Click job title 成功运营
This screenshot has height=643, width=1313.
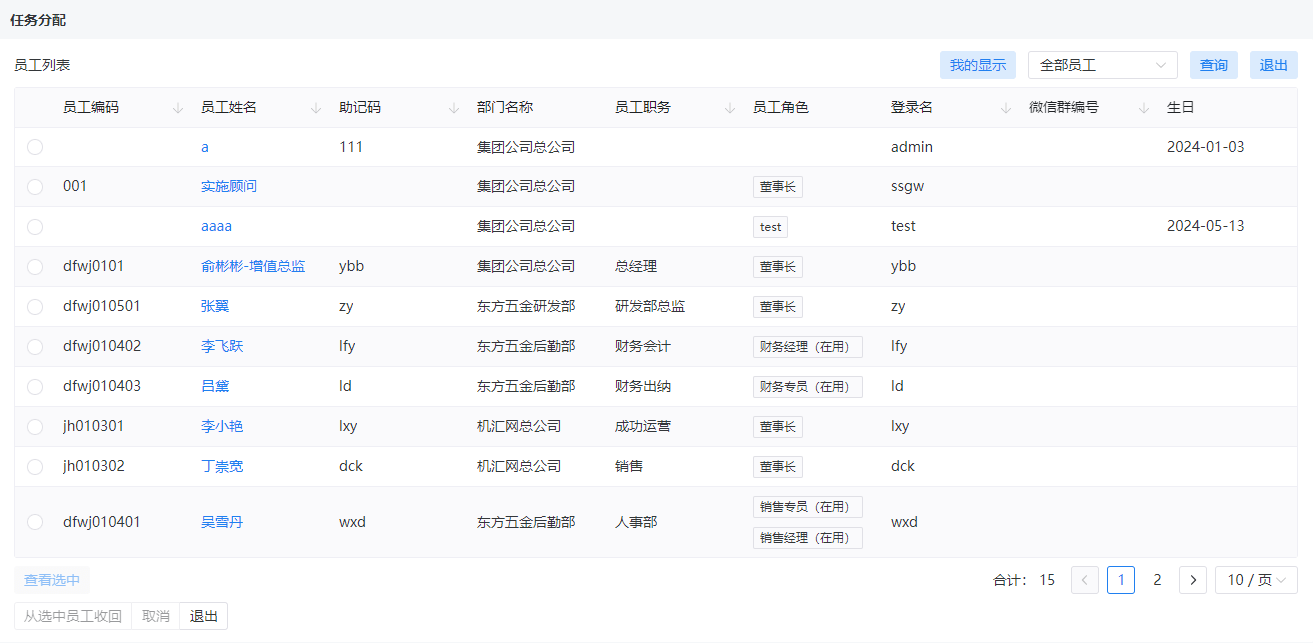tap(643, 427)
